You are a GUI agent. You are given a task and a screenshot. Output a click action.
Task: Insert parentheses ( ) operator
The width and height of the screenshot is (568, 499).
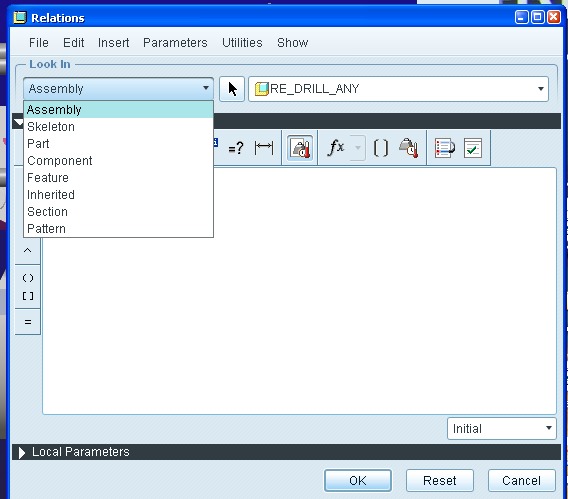pos(28,278)
